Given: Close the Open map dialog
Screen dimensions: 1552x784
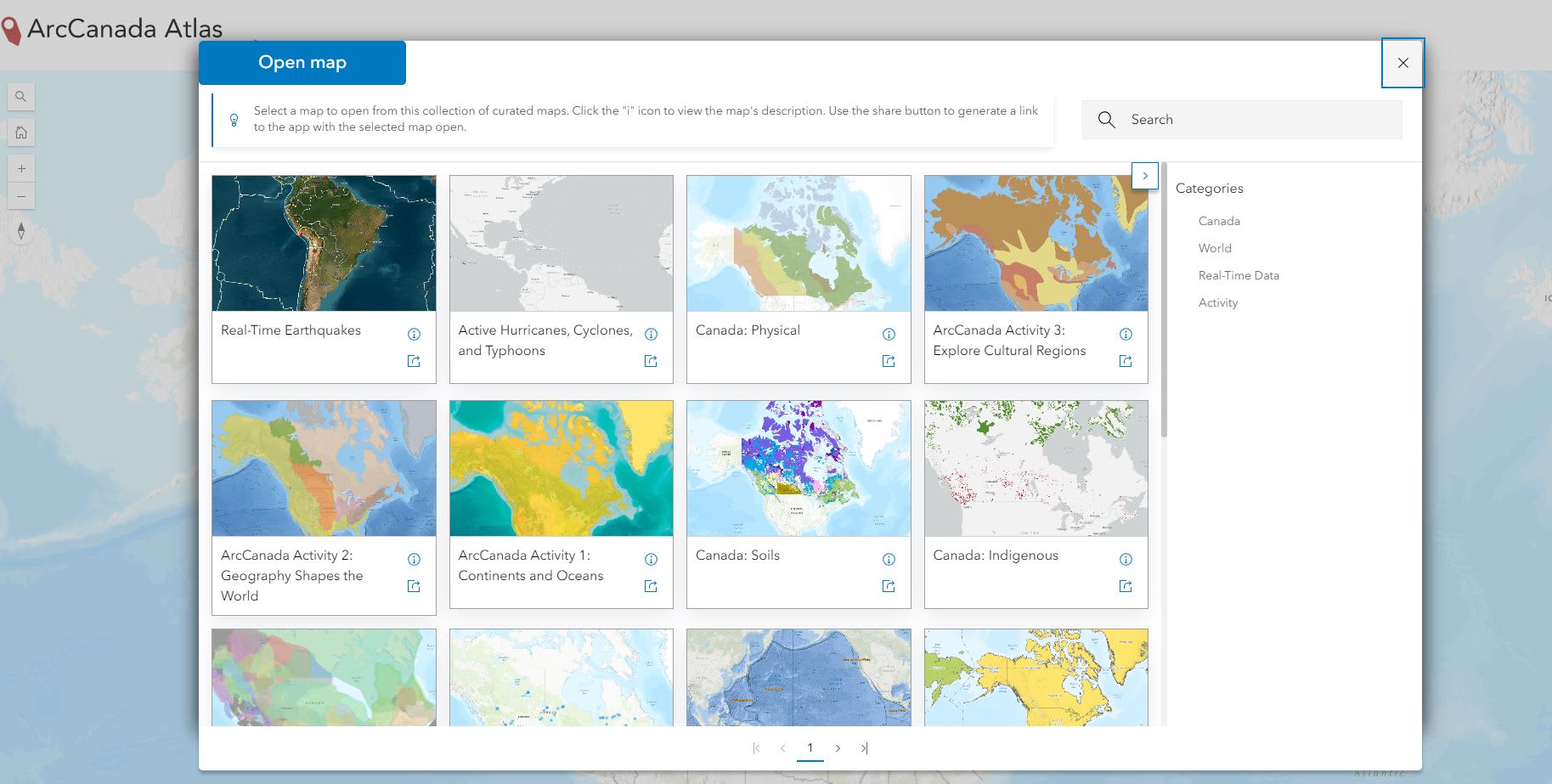Looking at the screenshot, I should 1402,63.
